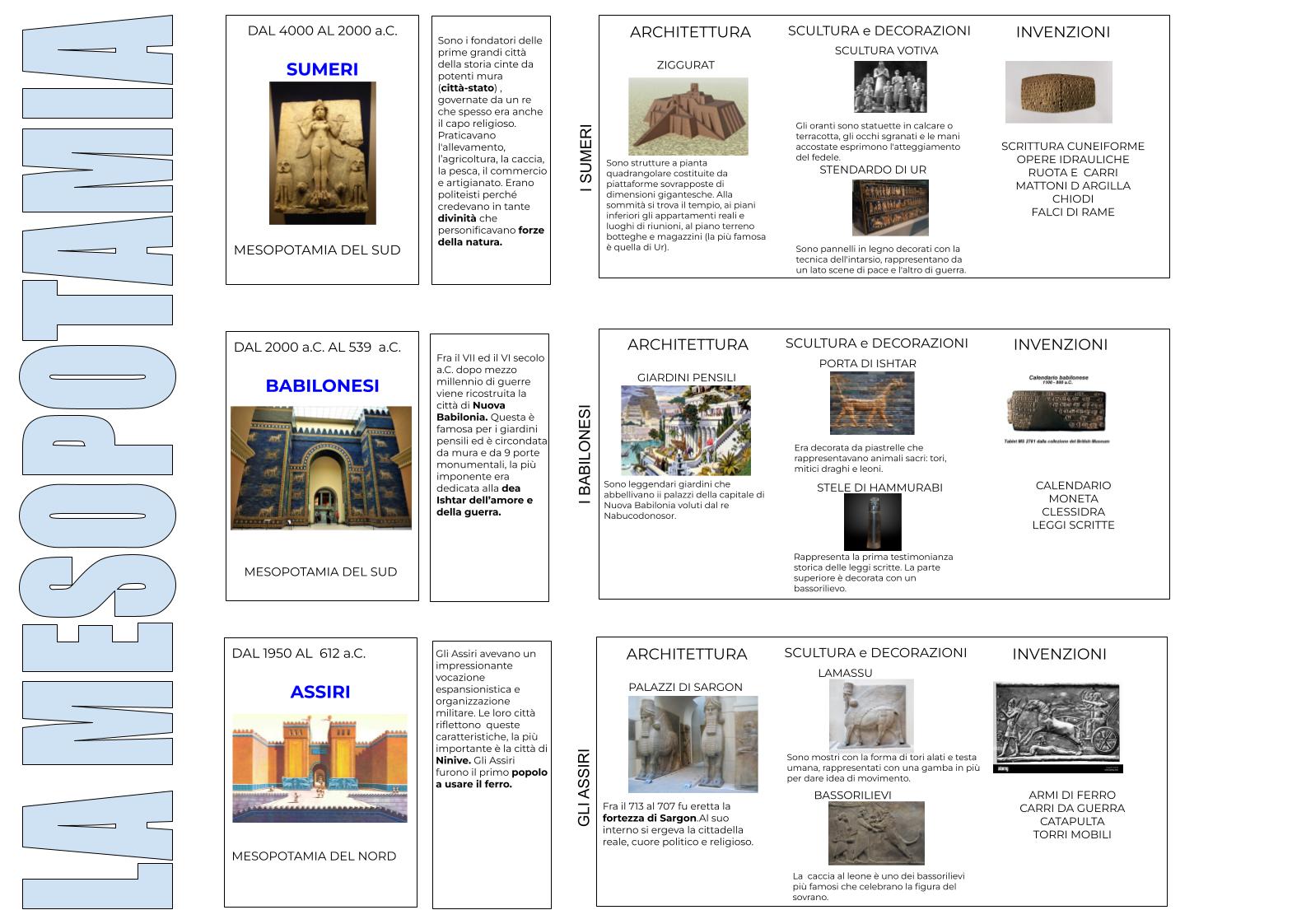Select the Giardini Pensili illustration

click(686, 430)
